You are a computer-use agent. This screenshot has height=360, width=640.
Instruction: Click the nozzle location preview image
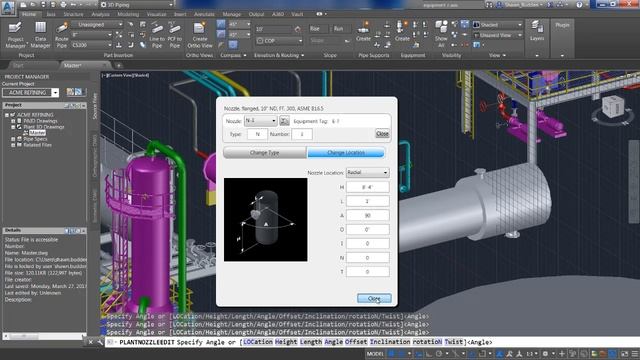[x=266, y=220]
